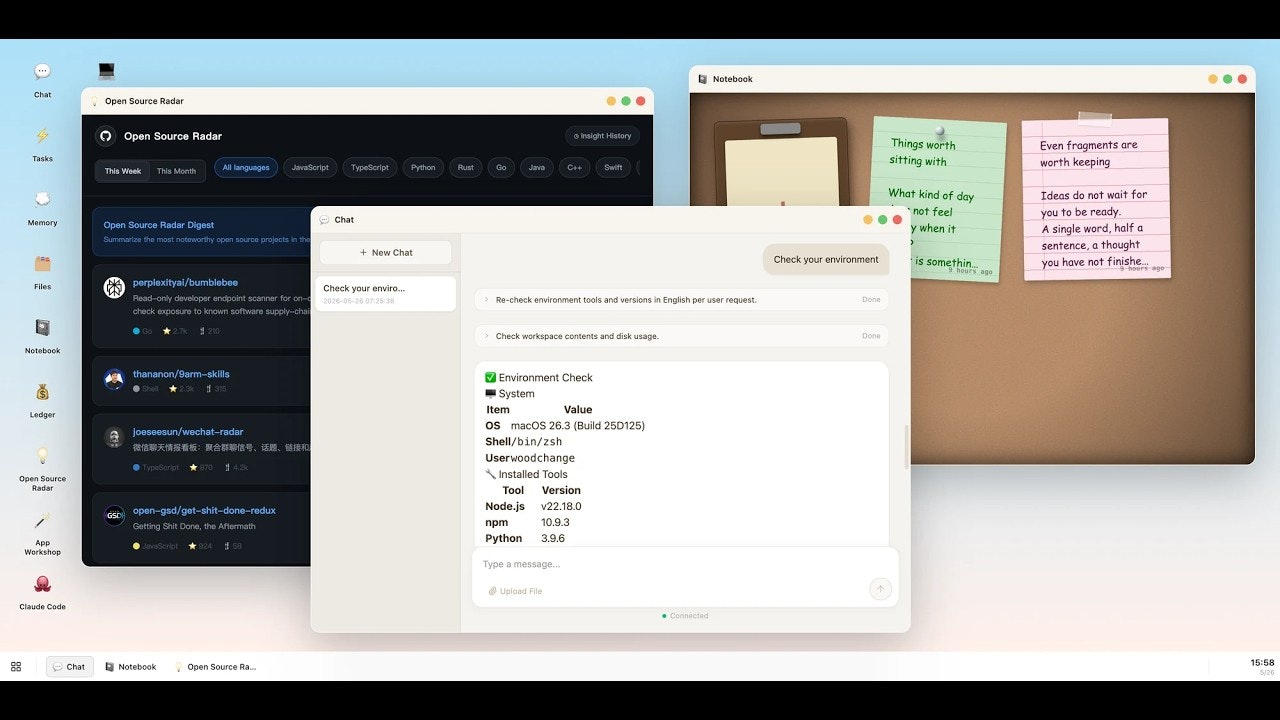1280x720 pixels.
Task: Open the Open Source Radar desktop icon
Action: pyautogui.click(x=42, y=456)
